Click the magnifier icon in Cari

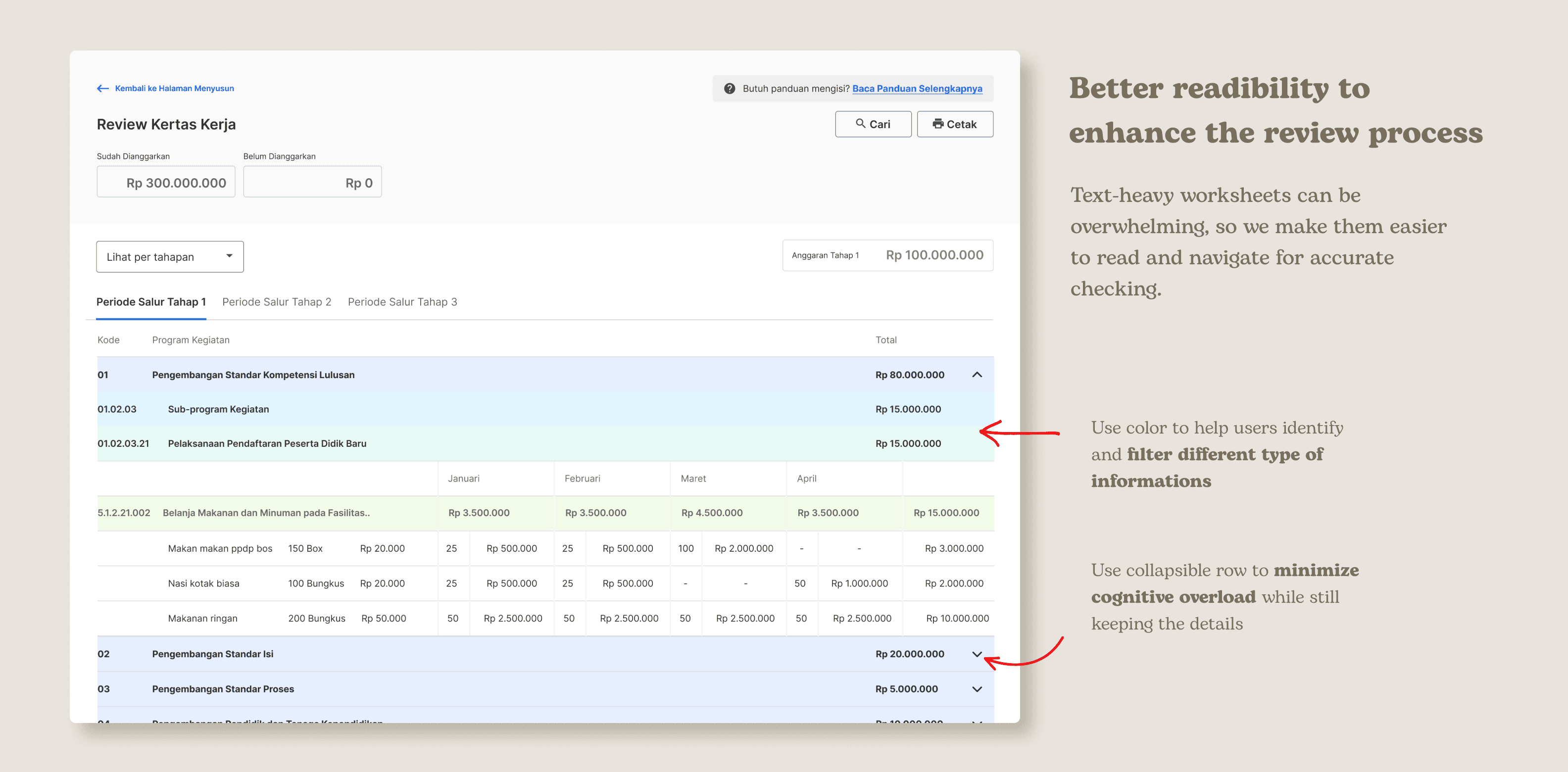[860, 124]
